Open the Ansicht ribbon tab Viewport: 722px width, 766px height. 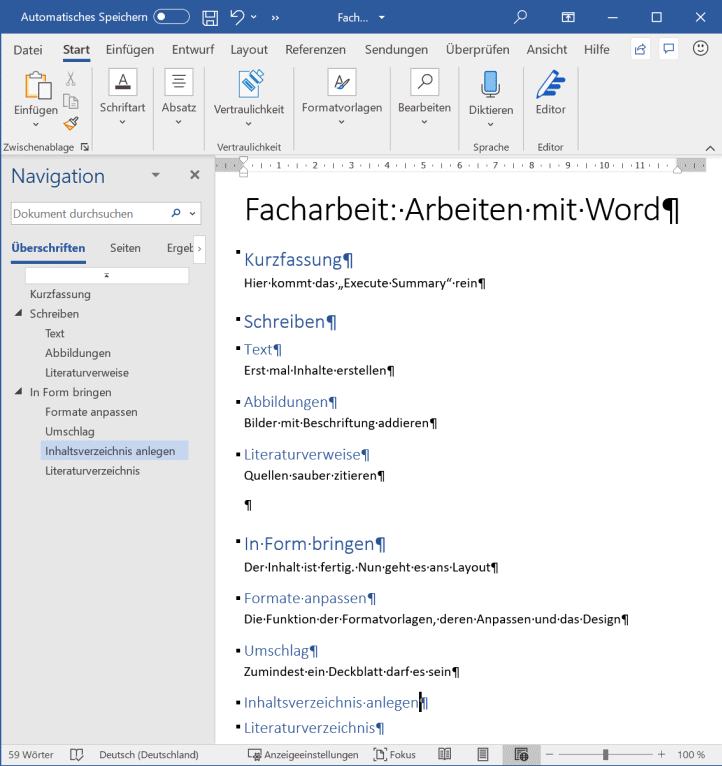547,50
